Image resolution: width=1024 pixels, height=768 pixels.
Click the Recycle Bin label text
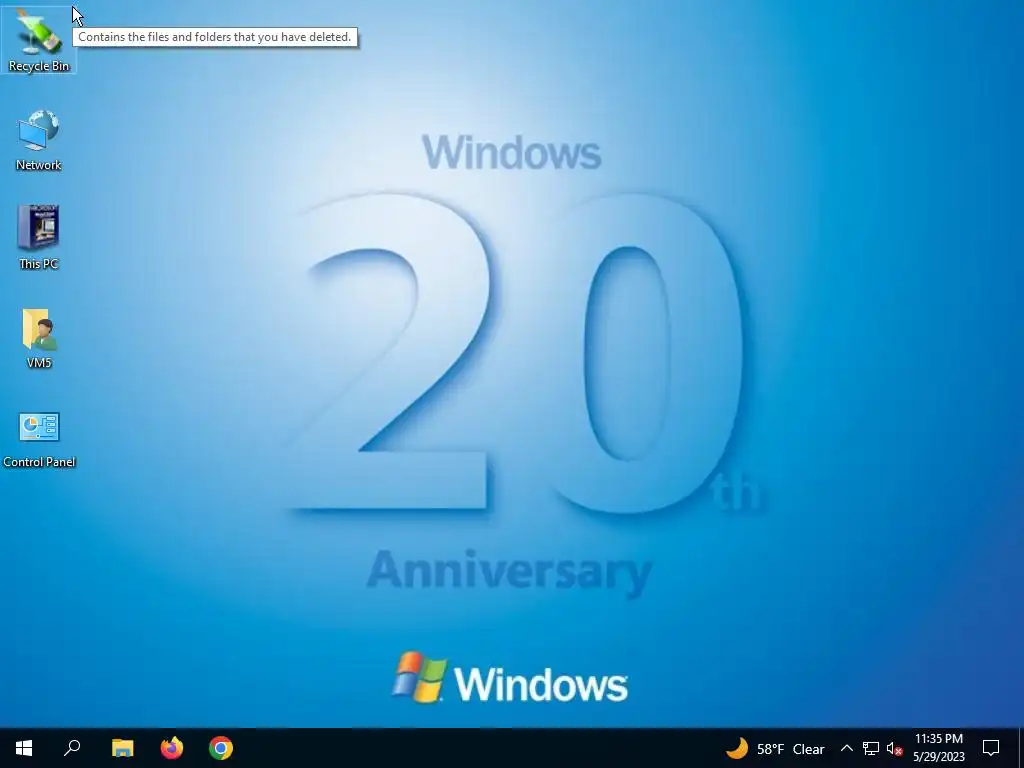click(39, 66)
